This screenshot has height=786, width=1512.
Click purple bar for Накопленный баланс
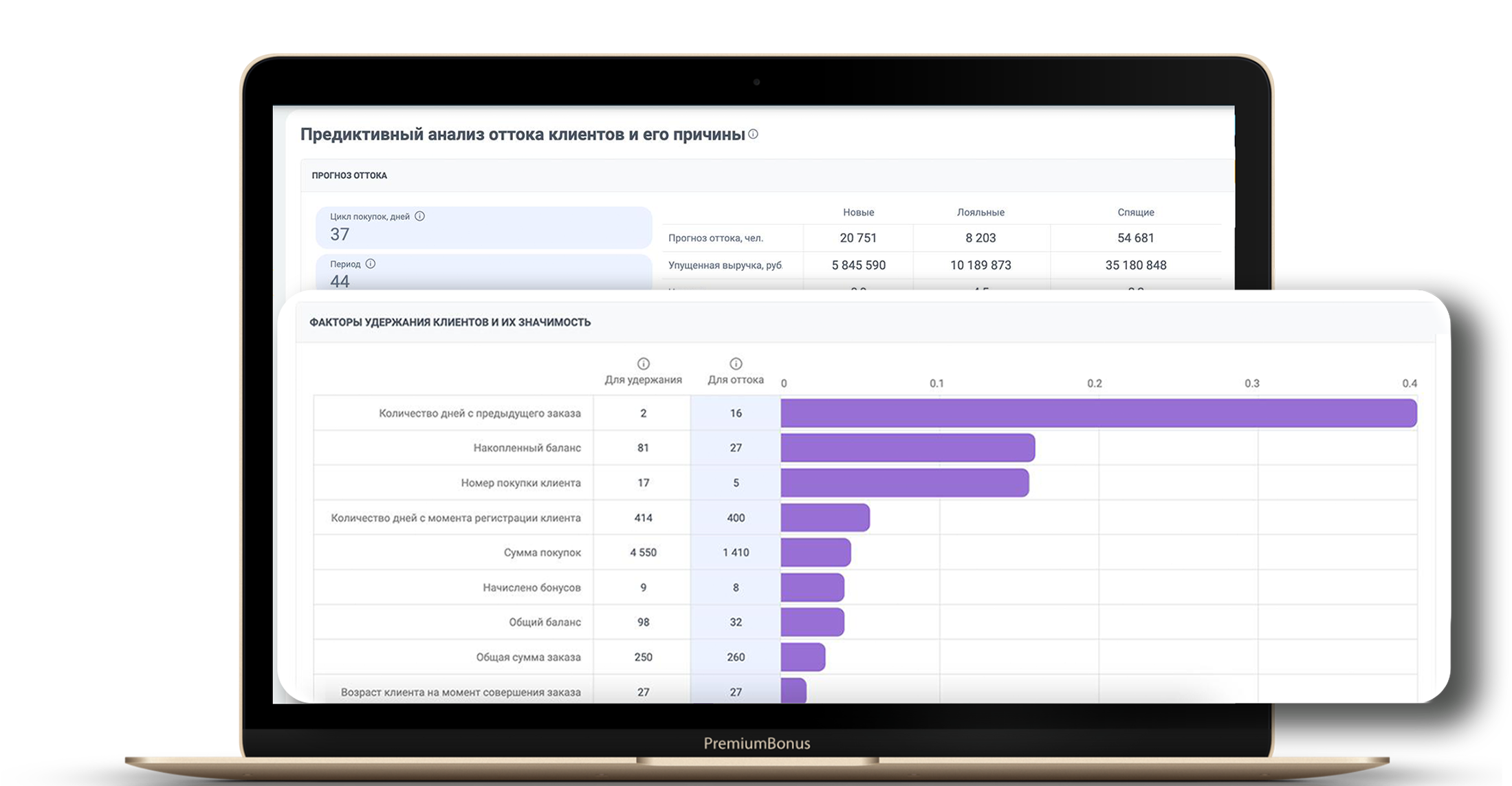click(x=907, y=448)
